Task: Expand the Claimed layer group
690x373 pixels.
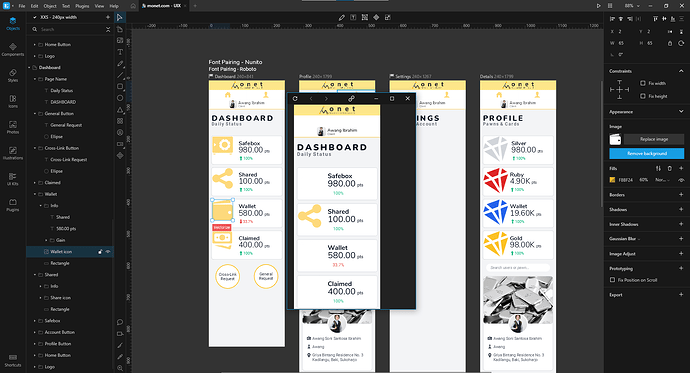Action: pyautogui.click(x=35, y=183)
